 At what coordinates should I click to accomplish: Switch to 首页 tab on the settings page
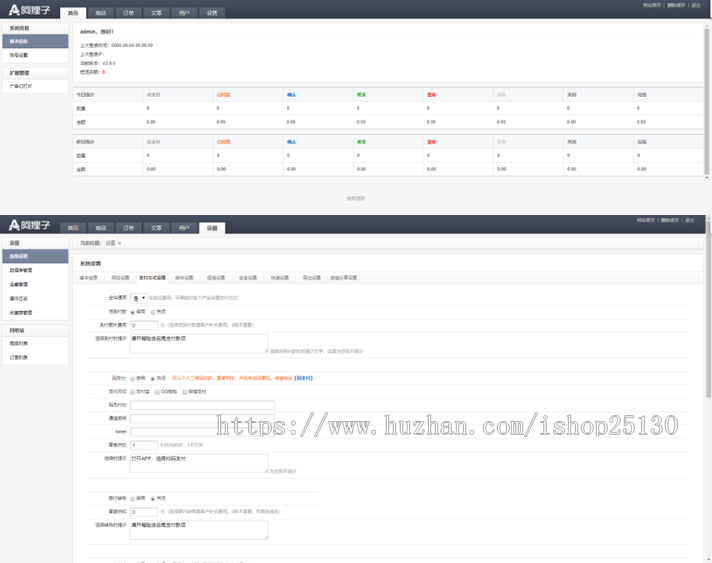coord(73,228)
